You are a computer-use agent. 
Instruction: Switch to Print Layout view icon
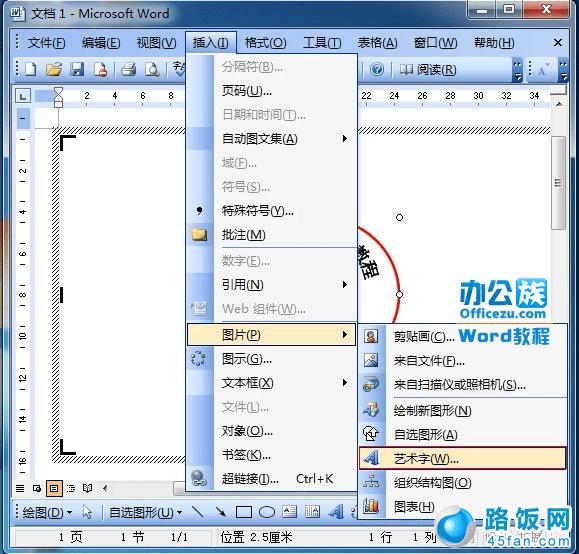54,489
